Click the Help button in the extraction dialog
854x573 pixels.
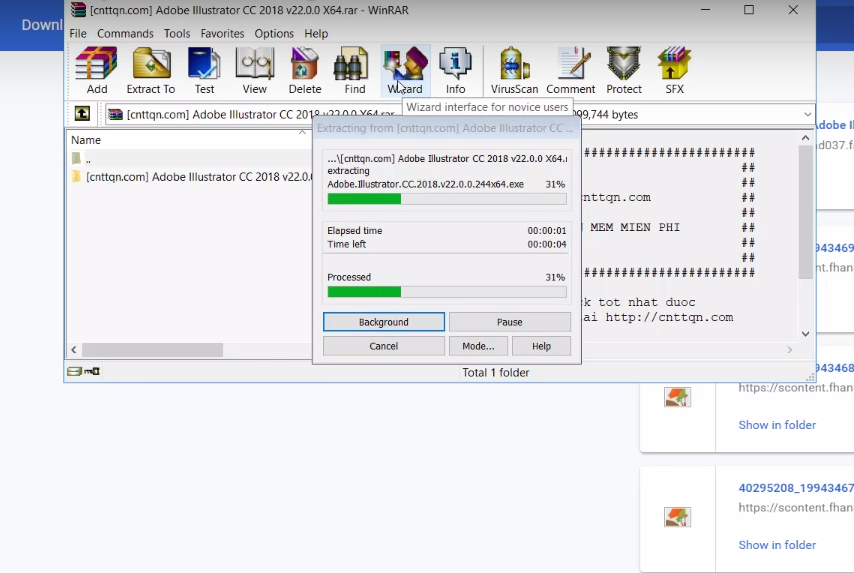[541, 346]
